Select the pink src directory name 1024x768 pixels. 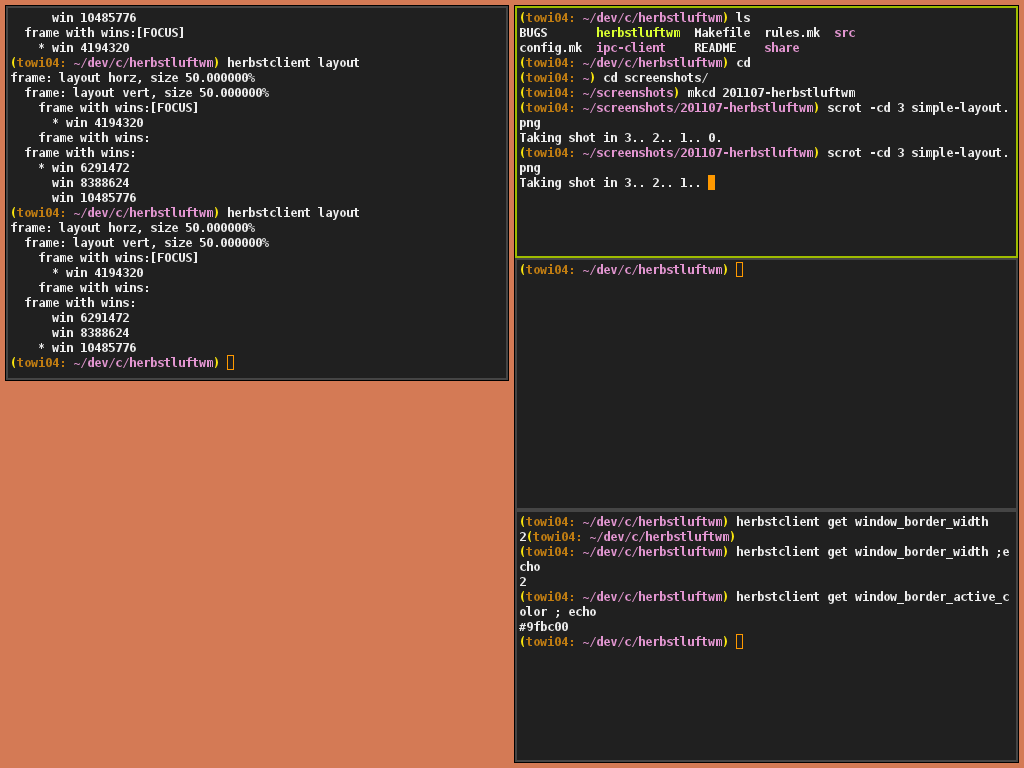coord(844,33)
